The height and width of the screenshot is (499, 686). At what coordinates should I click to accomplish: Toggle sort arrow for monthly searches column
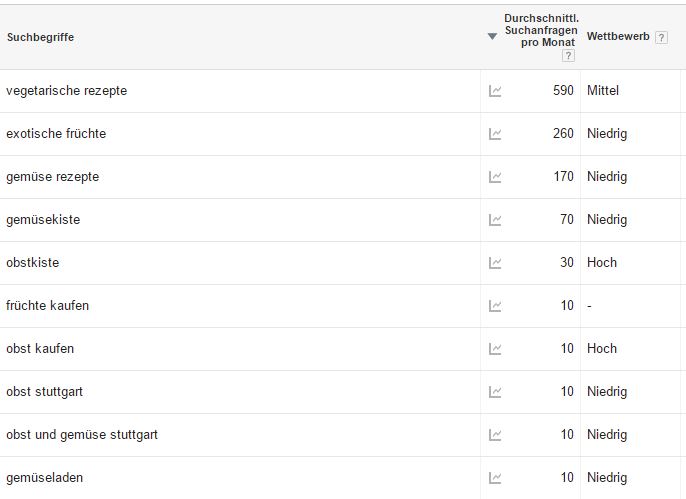(x=492, y=36)
